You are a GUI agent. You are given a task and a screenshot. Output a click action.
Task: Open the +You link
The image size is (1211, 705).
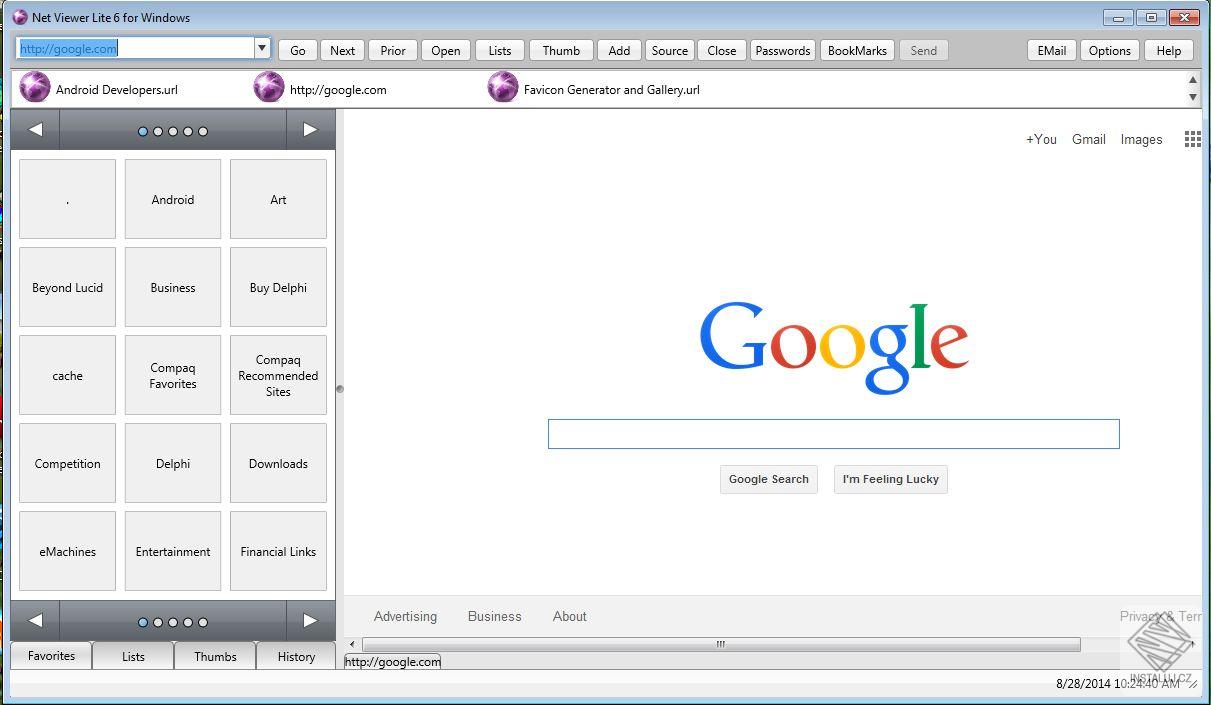pyautogui.click(x=1041, y=139)
